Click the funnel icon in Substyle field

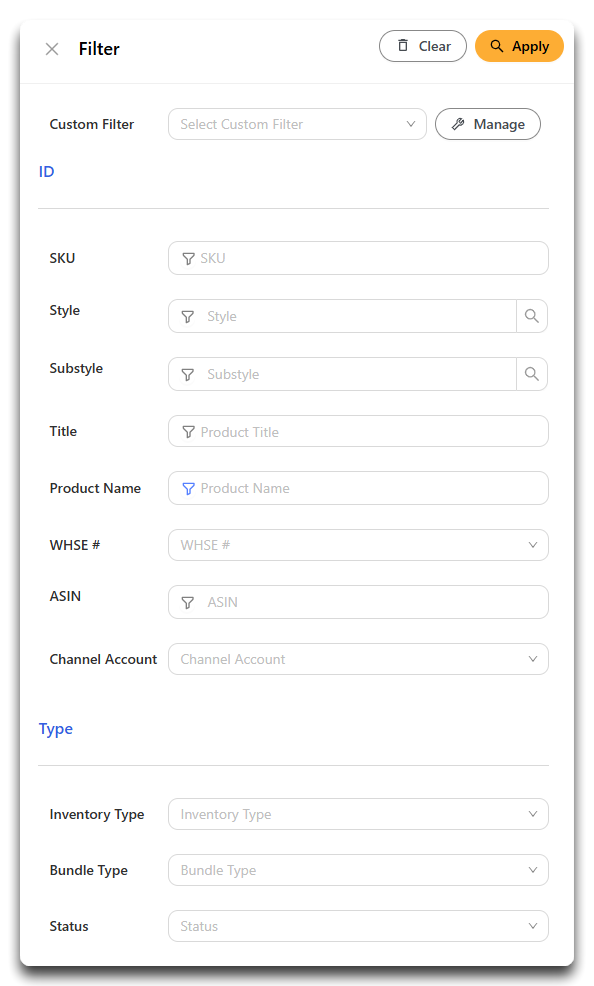point(187,374)
